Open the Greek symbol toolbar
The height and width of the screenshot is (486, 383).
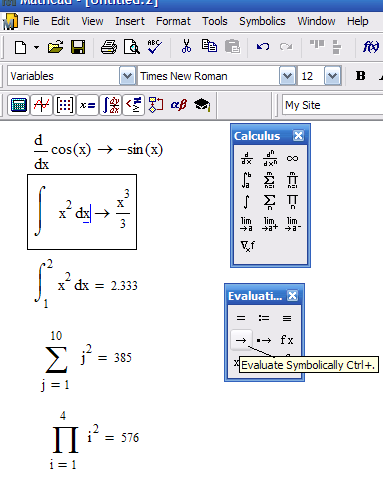click(179, 105)
